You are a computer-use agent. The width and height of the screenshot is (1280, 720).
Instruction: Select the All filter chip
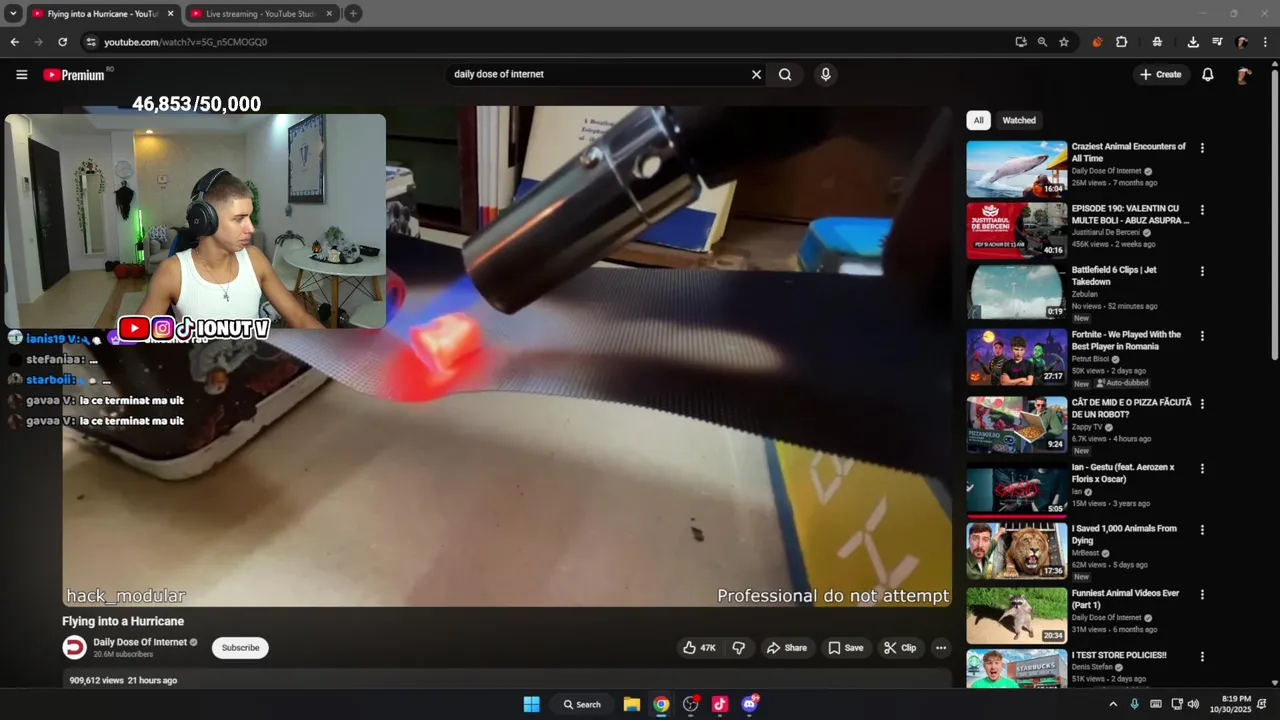tap(978, 120)
